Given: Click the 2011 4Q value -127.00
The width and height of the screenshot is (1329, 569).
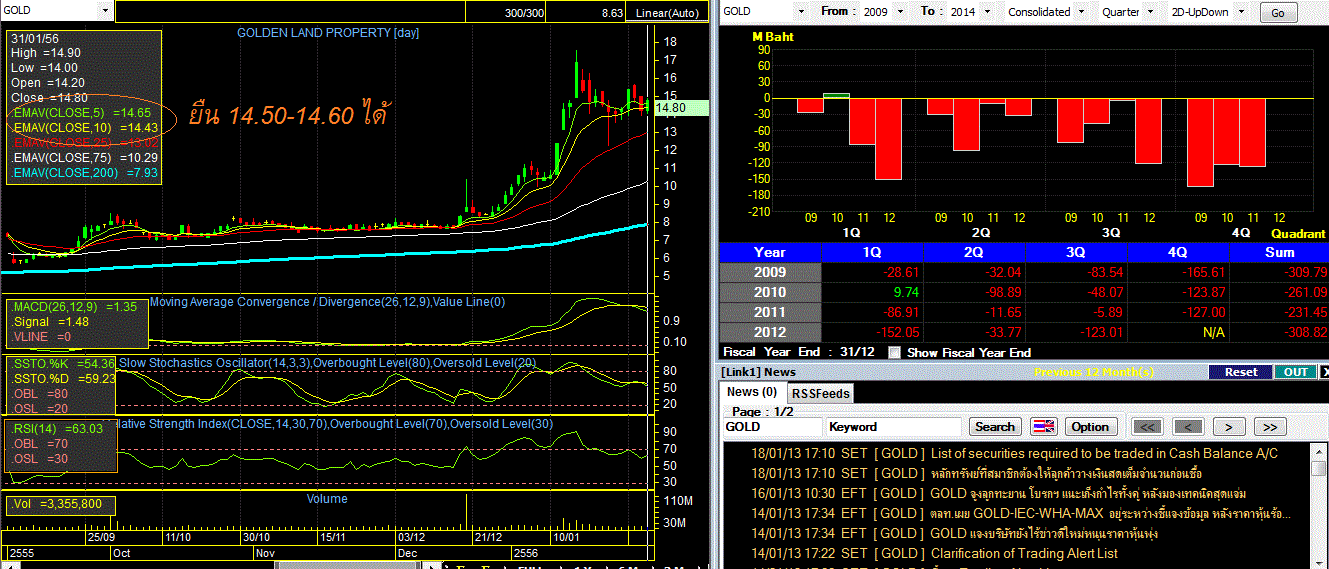Looking at the screenshot, I should [x=1177, y=312].
